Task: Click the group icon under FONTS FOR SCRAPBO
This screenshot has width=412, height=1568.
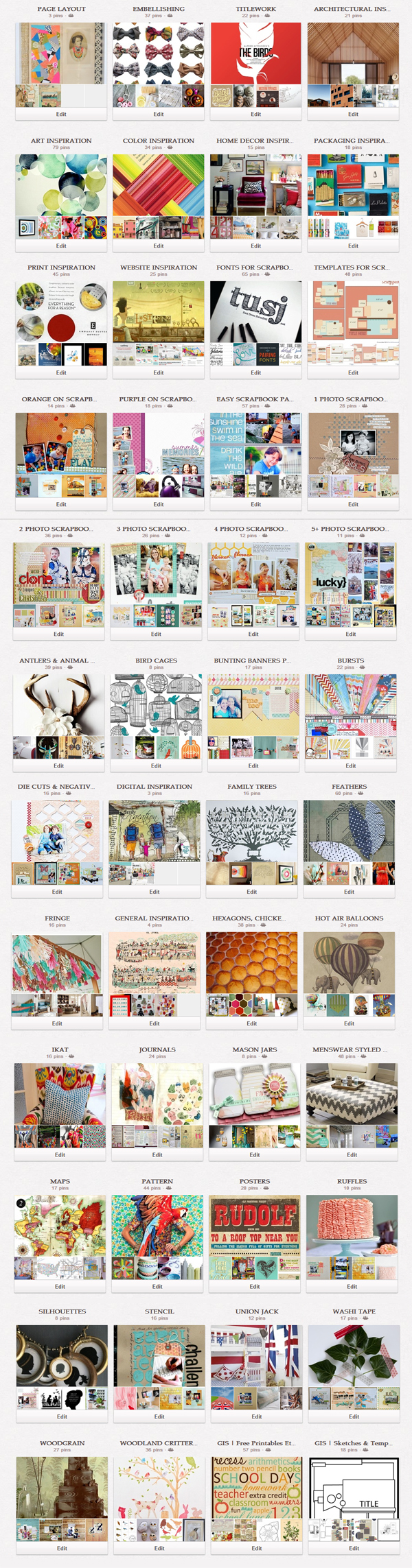Action: click(266, 274)
